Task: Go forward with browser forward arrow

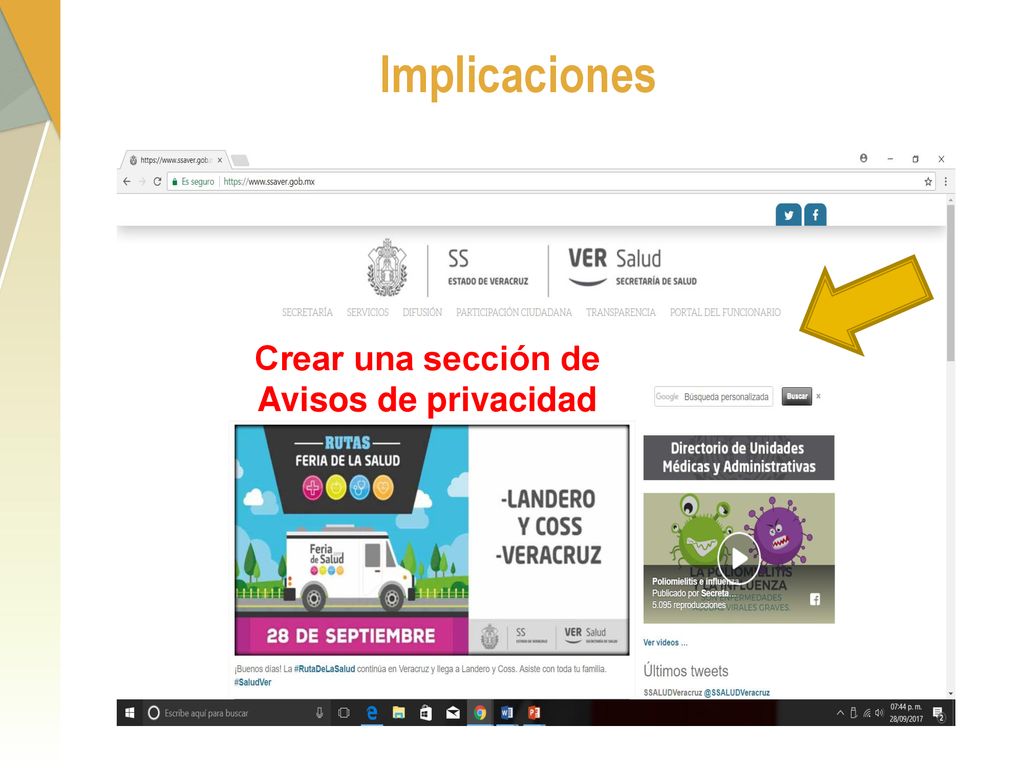Action: point(142,182)
